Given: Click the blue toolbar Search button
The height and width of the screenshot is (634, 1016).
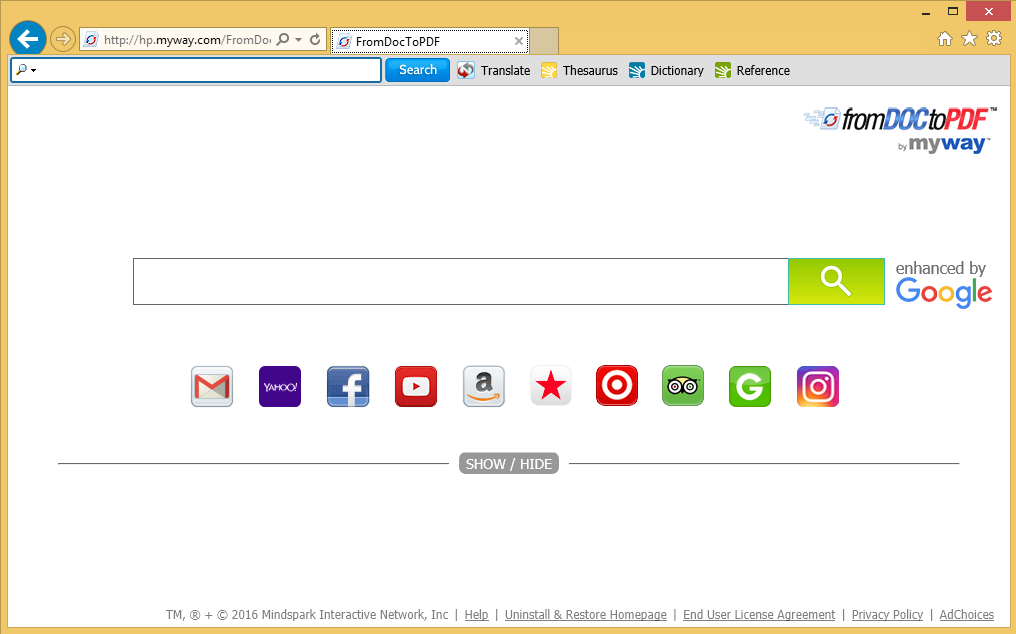Looking at the screenshot, I should point(417,70).
